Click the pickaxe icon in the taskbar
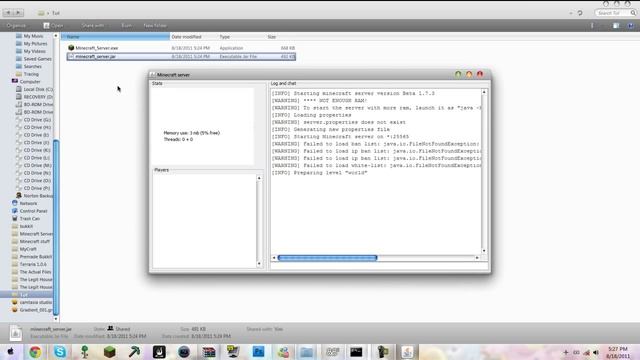The height and width of the screenshot is (360, 640). pos(134,352)
